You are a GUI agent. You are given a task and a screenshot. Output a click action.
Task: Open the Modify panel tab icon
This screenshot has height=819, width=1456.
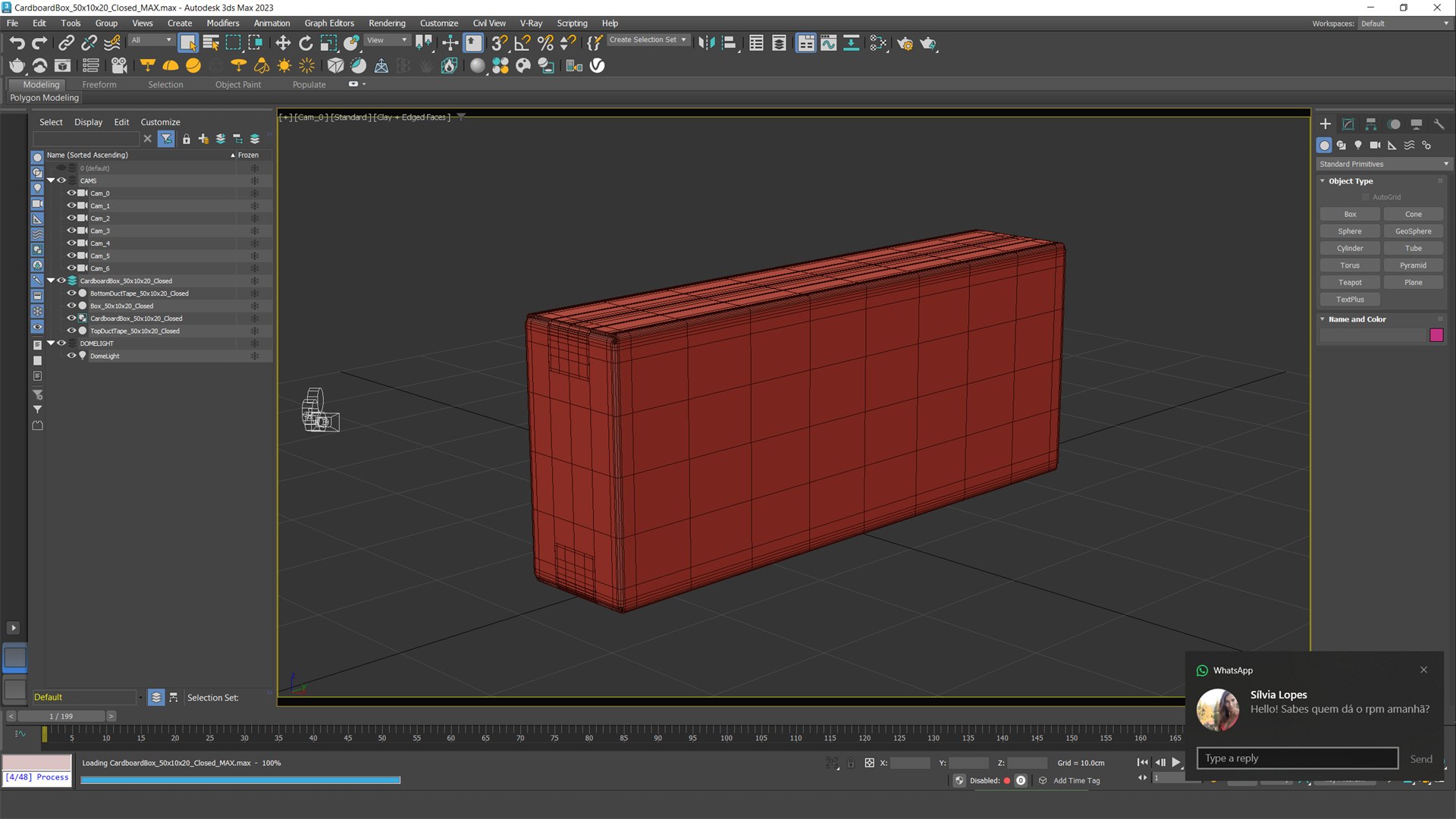(1348, 124)
